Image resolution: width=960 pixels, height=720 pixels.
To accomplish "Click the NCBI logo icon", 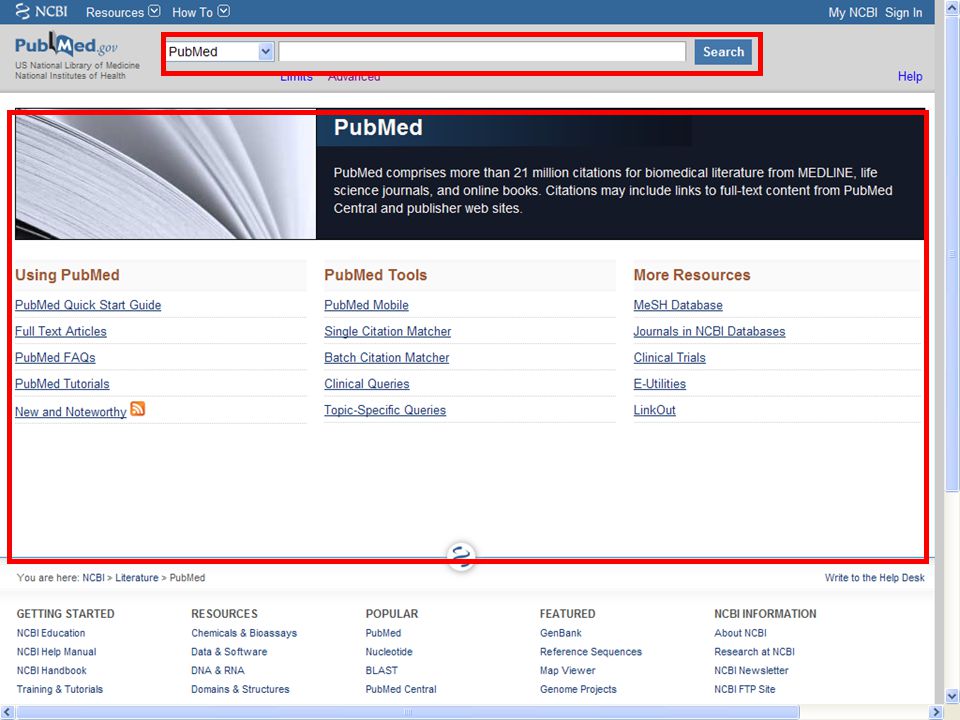I will 22,12.
